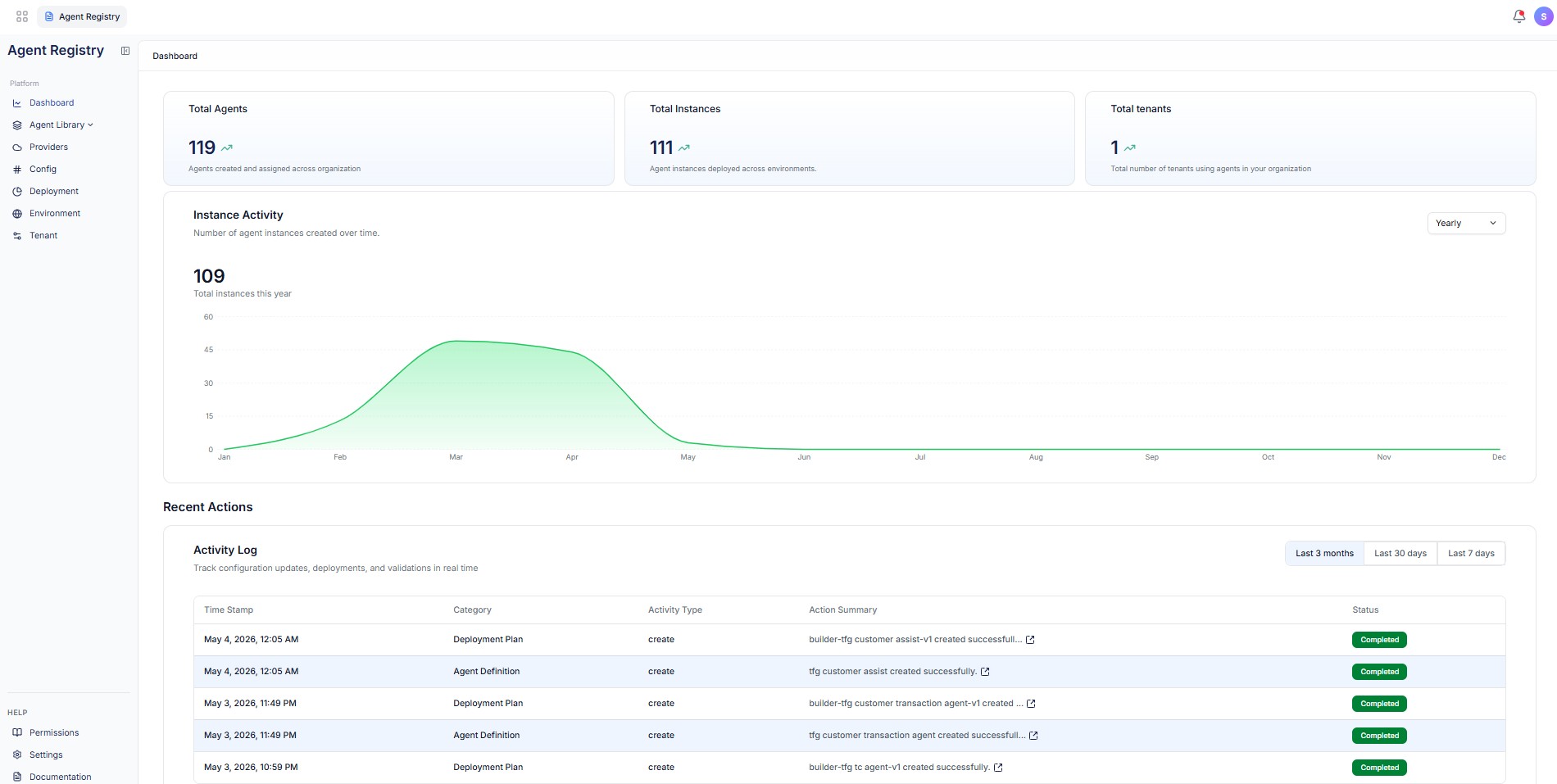Screen dimensions: 1557x784
Task: Click the Tenant sliders icon
Action: pos(17,236)
